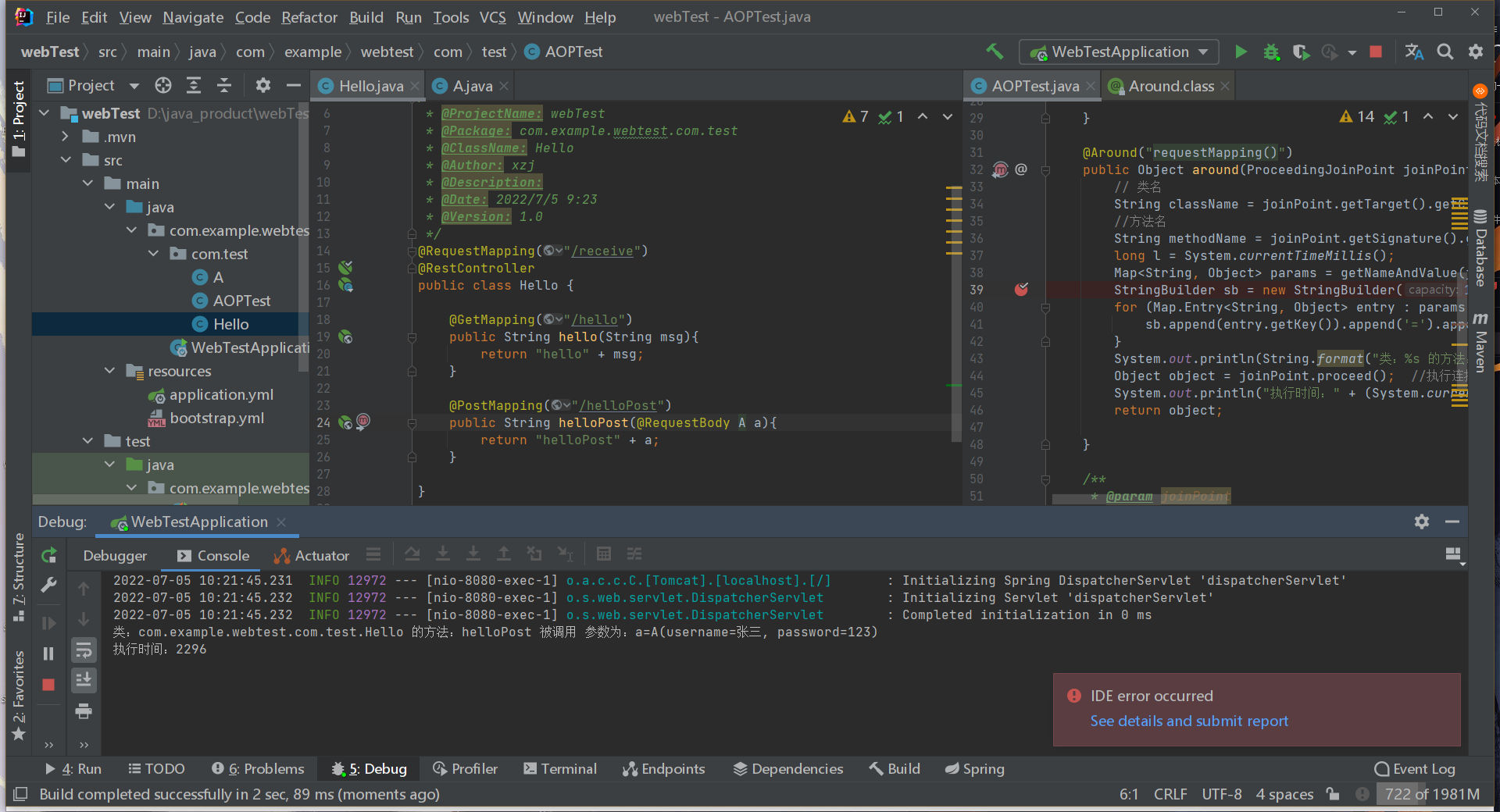Open the Refactor menu

tap(309, 17)
